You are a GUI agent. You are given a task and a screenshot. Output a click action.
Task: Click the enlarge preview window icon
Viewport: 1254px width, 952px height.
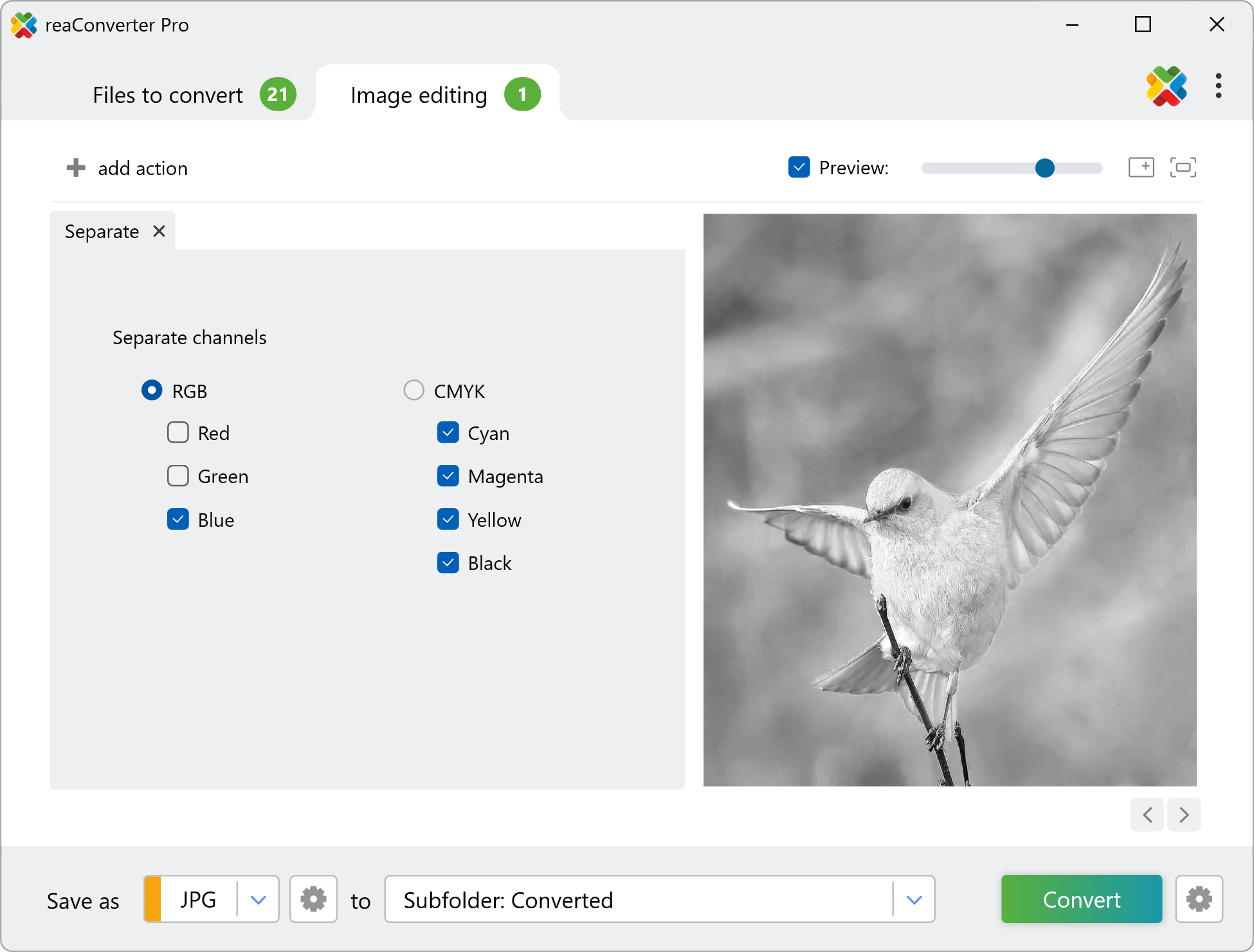[1141, 168]
